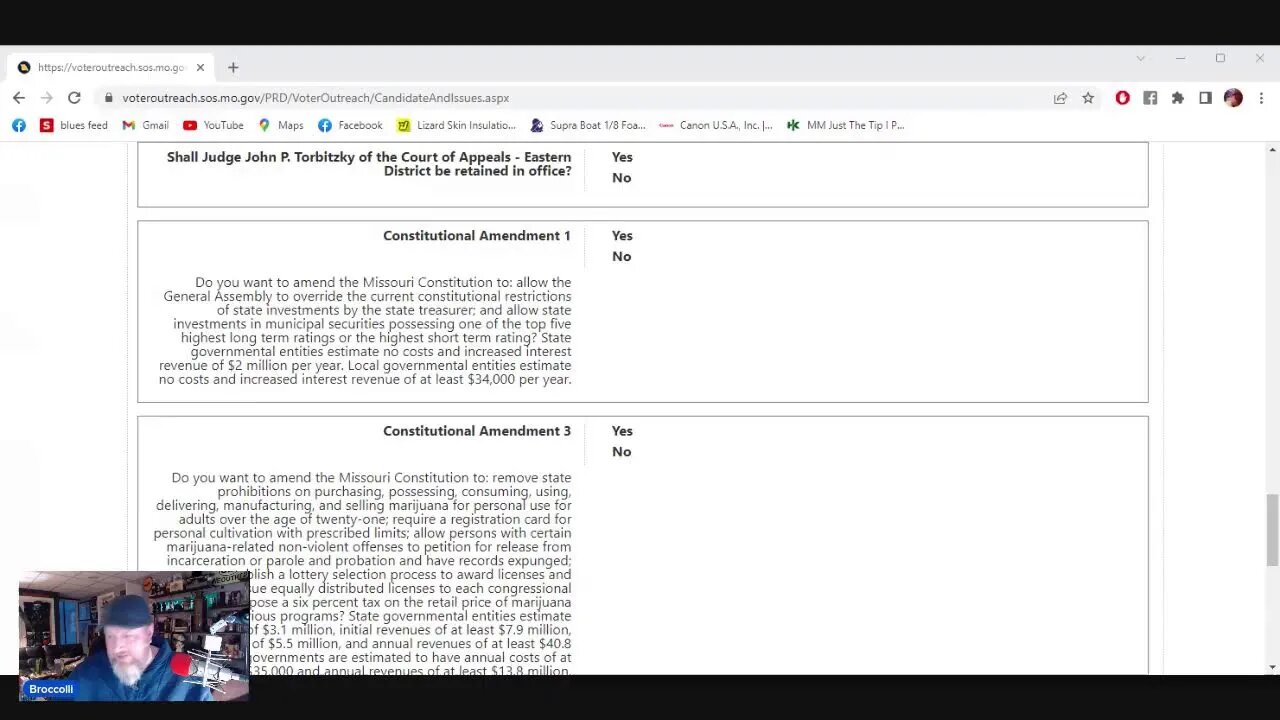Go back to the previous page
The height and width of the screenshot is (720, 1280).
coord(19,98)
